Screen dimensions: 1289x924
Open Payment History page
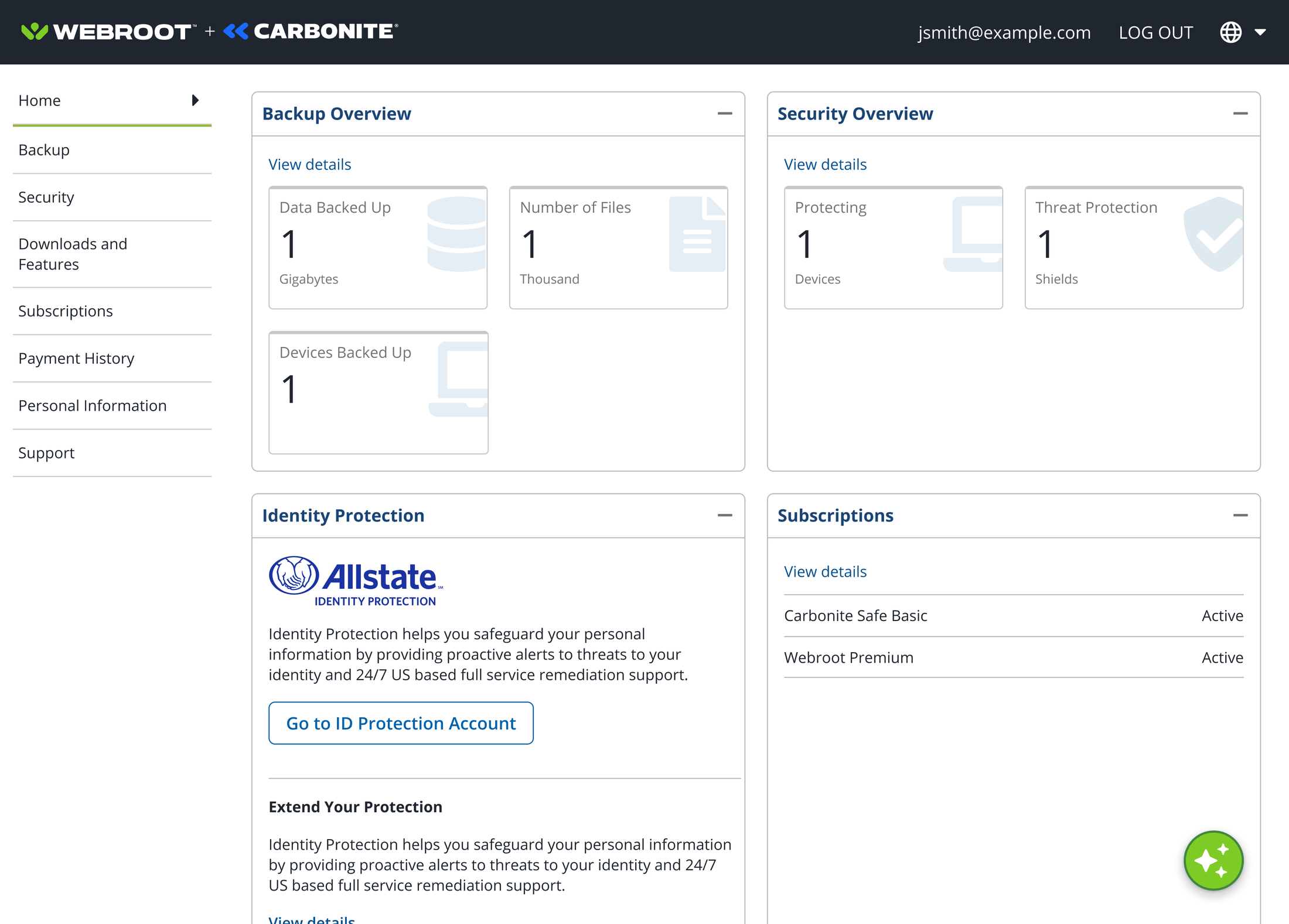coord(112,359)
